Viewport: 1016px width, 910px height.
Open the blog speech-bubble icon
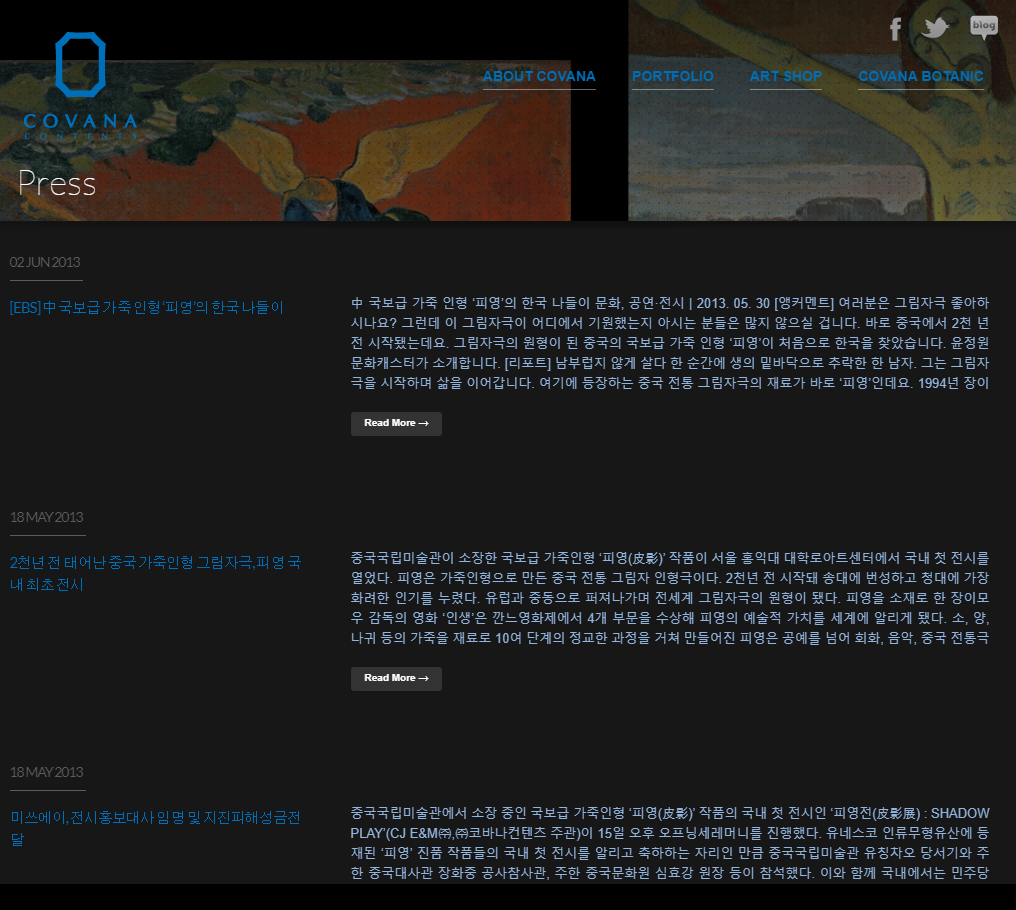click(984, 27)
